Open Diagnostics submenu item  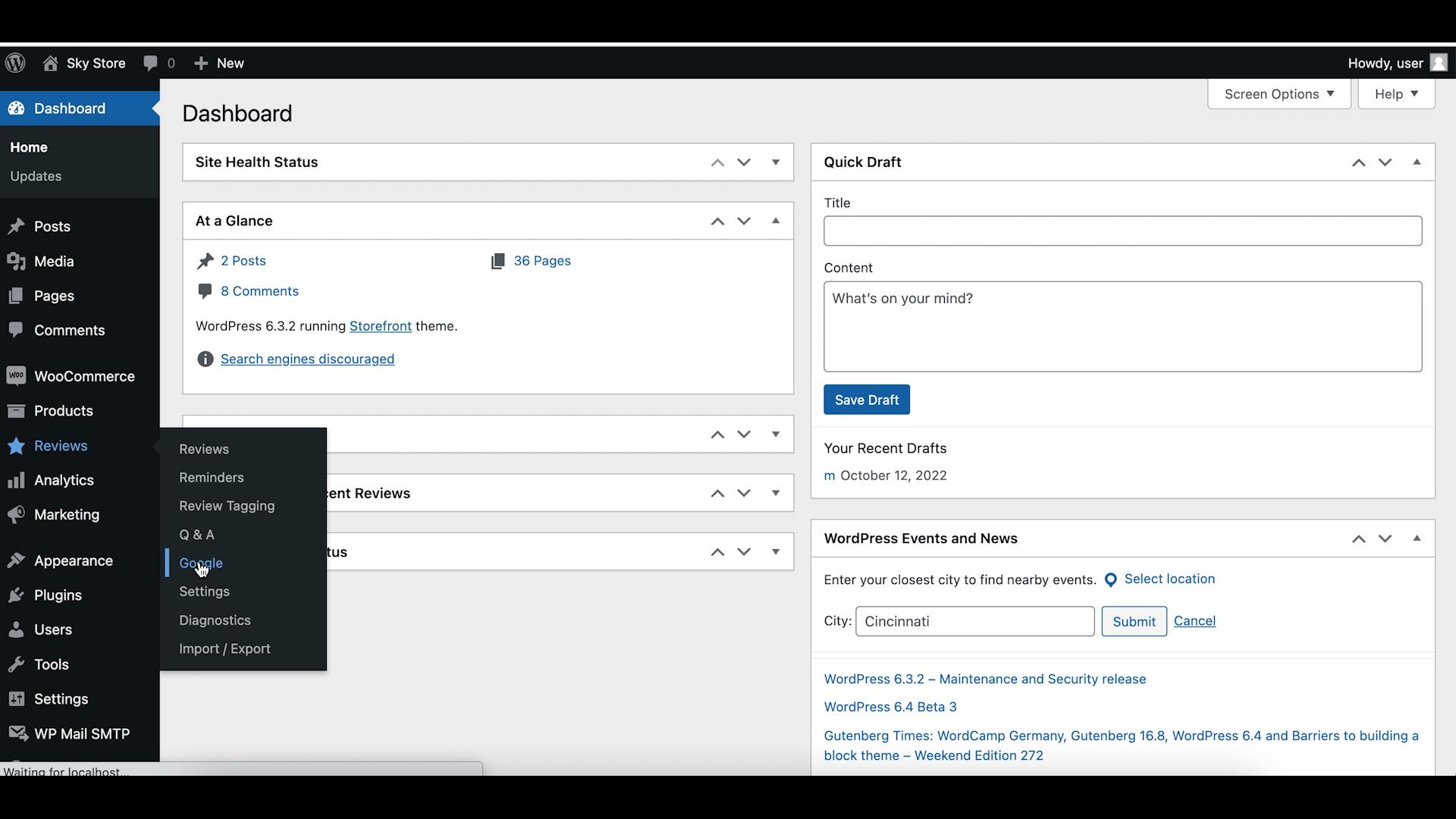(x=215, y=620)
